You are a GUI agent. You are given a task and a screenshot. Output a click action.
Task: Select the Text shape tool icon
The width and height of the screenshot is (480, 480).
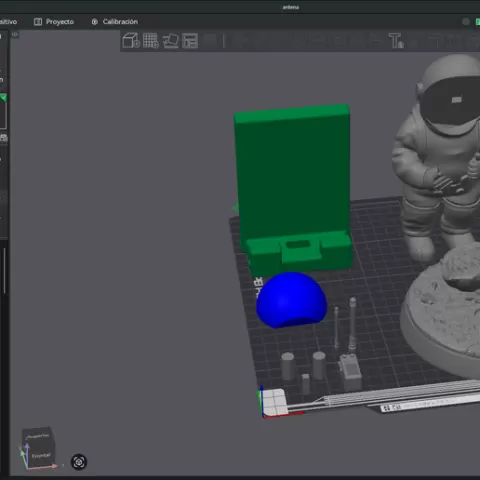[x=396, y=41]
